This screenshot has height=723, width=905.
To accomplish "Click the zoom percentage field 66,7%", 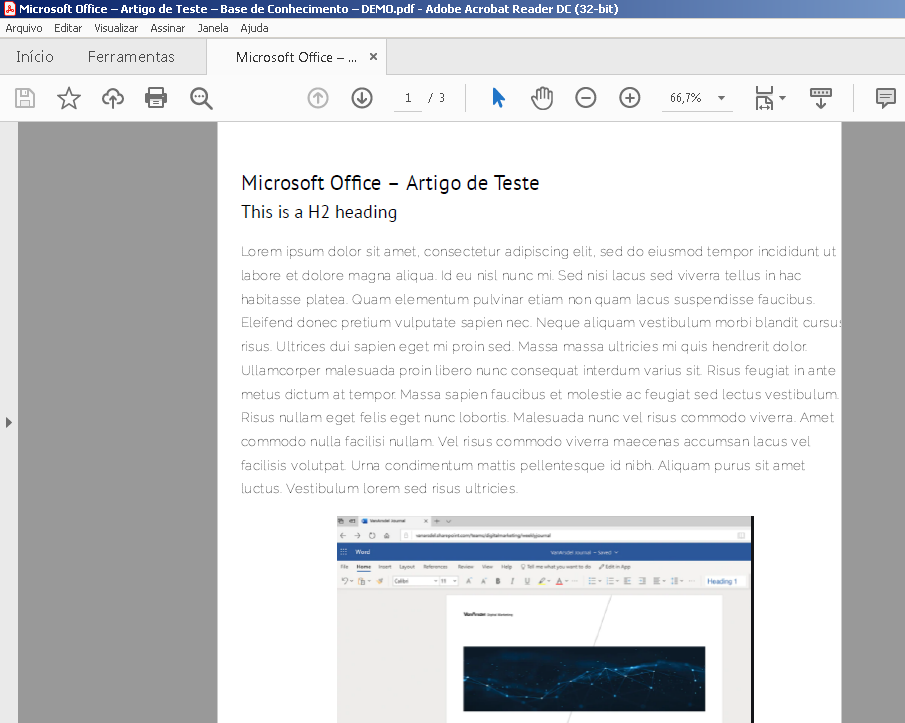I will pos(686,98).
